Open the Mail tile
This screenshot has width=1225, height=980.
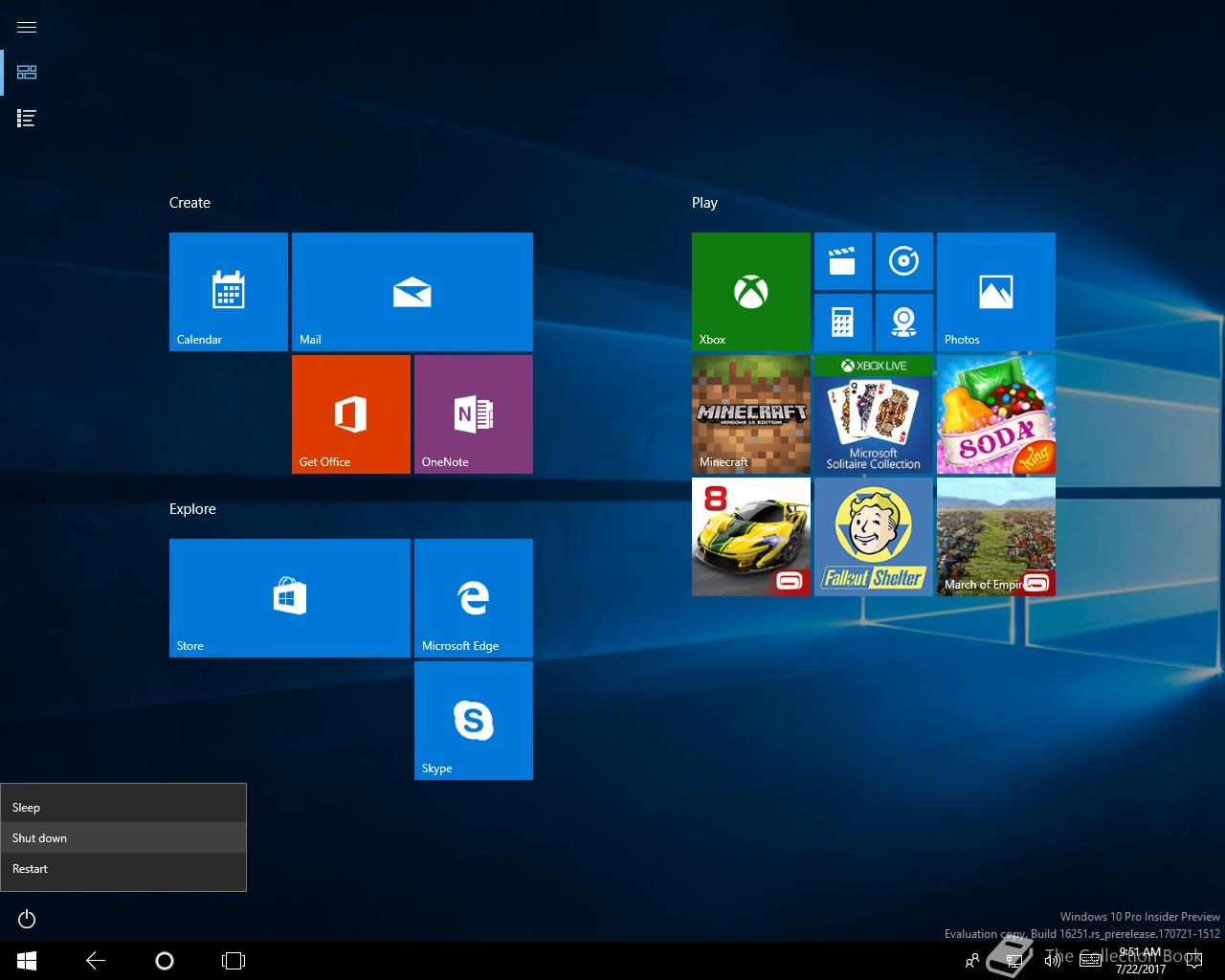[412, 292]
